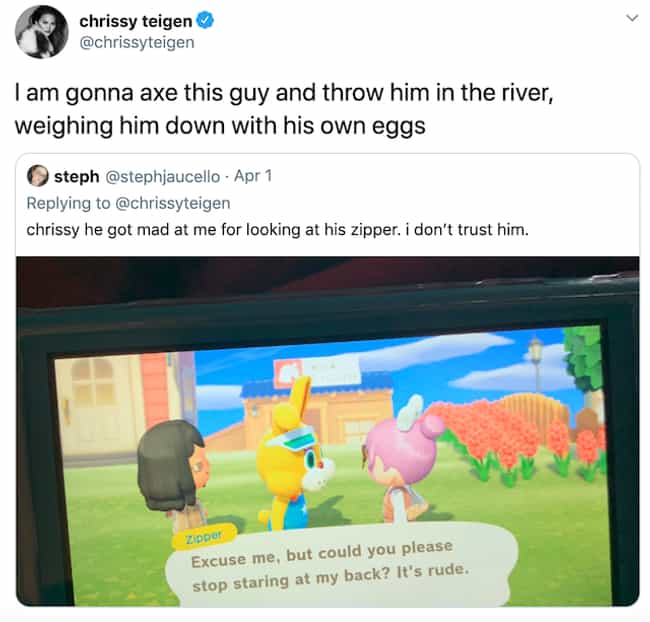Click the @chrissyteigen mention in Replying to

tap(172, 203)
